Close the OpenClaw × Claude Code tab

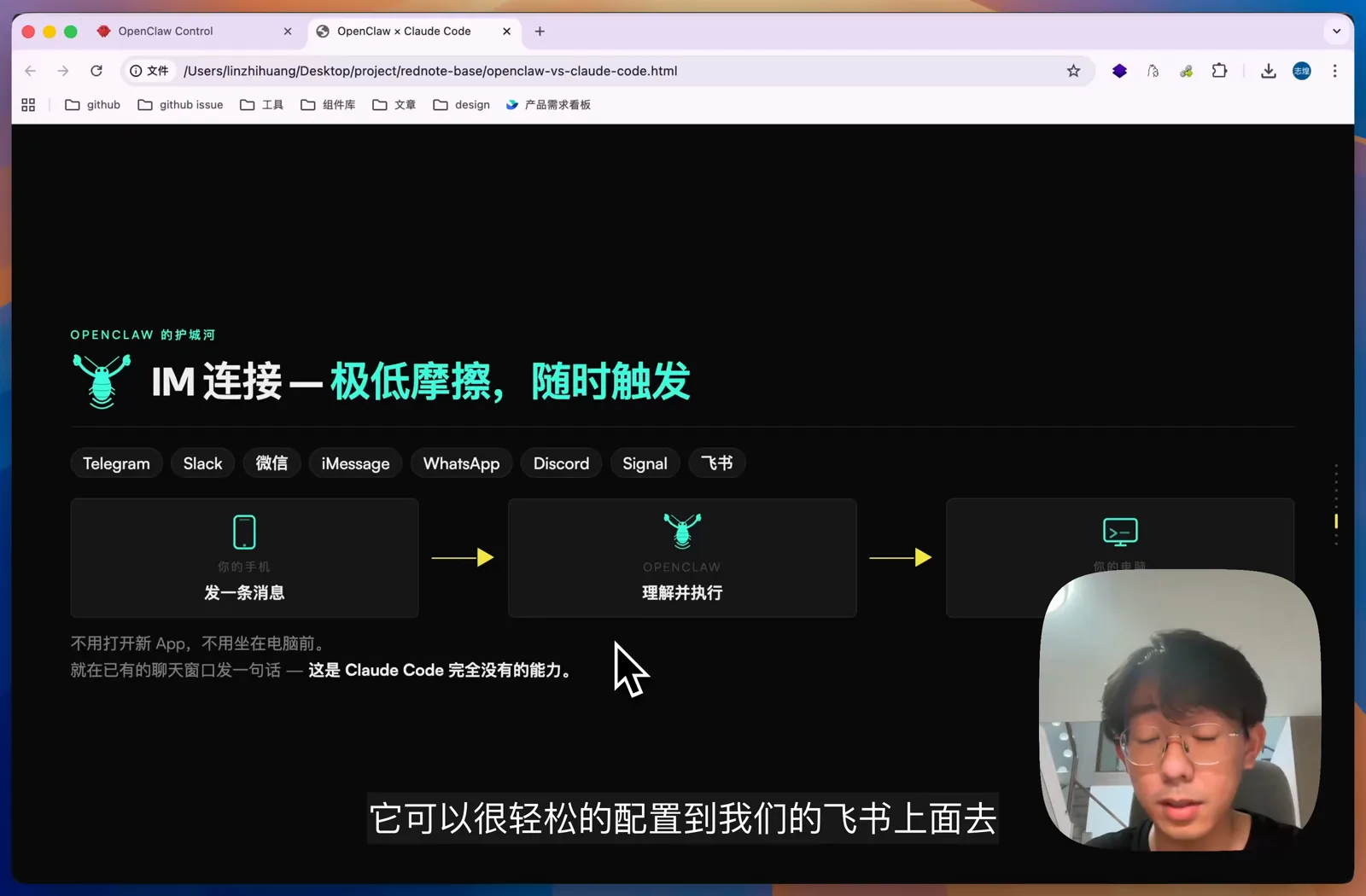coord(506,32)
